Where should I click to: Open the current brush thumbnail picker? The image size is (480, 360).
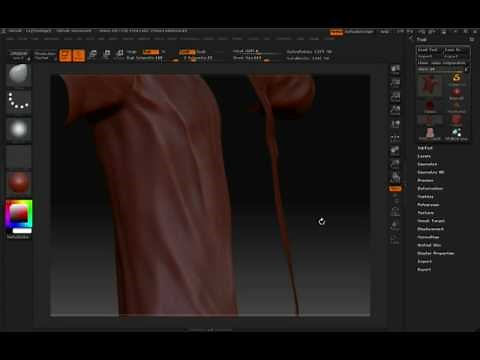coord(19,75)
